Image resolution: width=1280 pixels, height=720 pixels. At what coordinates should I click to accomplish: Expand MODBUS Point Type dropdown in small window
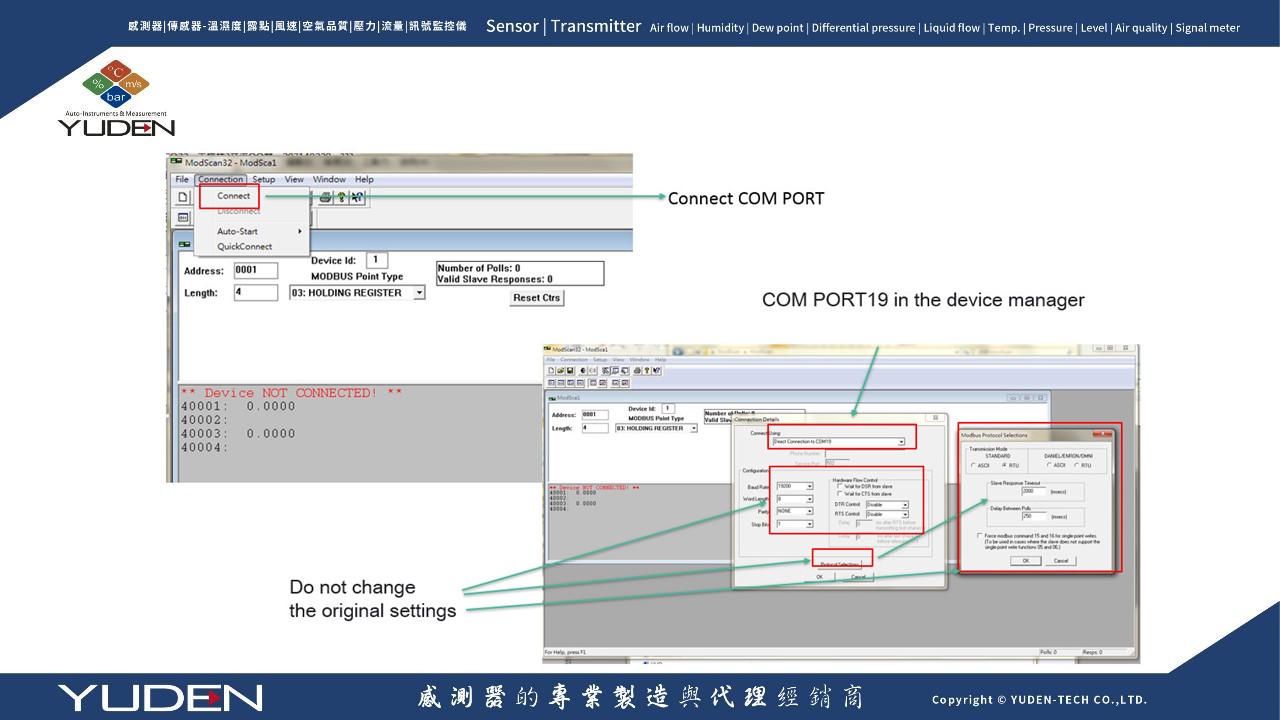(694, 428)
